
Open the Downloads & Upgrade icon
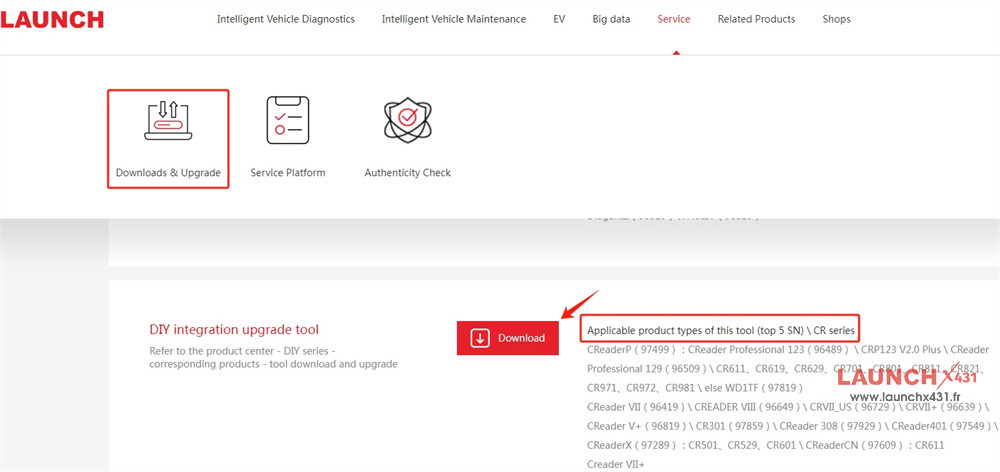pyautogui.click(x=168, y=121)
